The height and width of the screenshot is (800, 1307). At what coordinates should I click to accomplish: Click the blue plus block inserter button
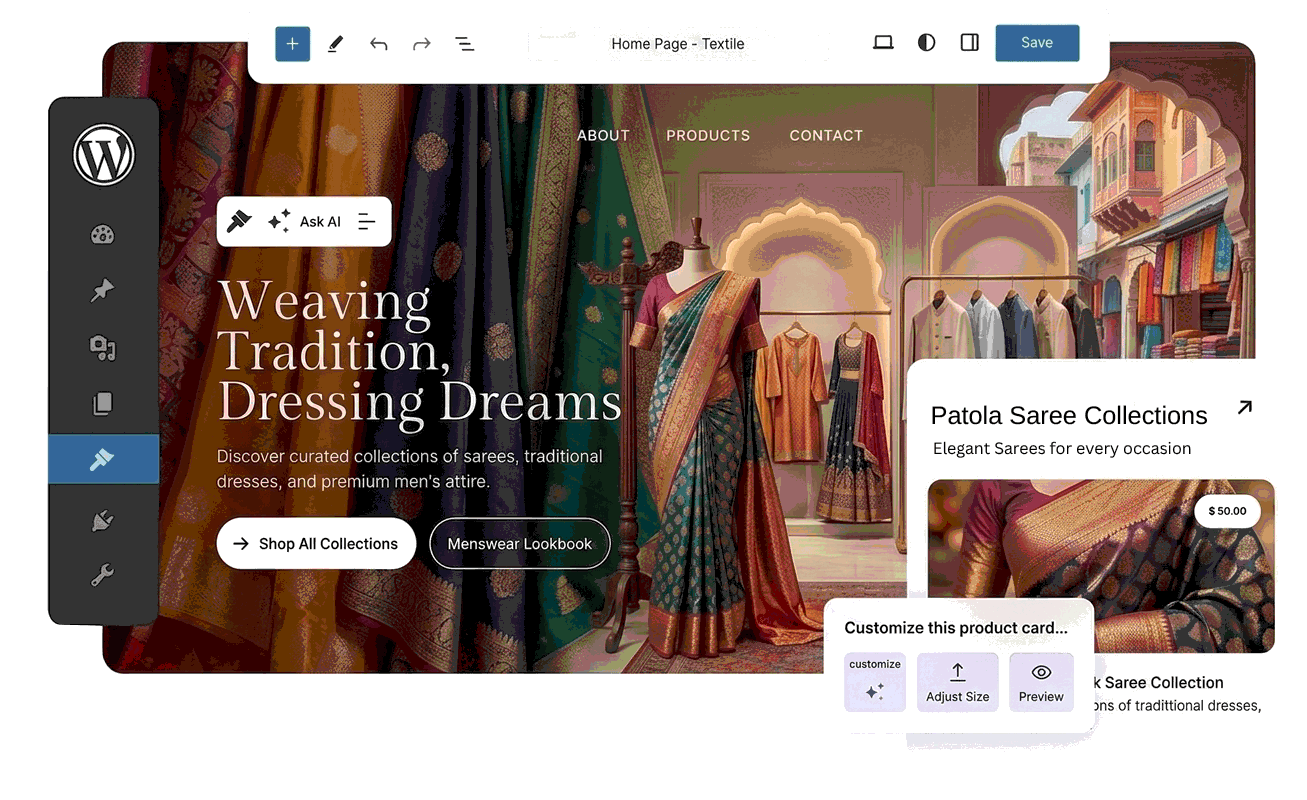pyautogui.click(x=292, y=44)
